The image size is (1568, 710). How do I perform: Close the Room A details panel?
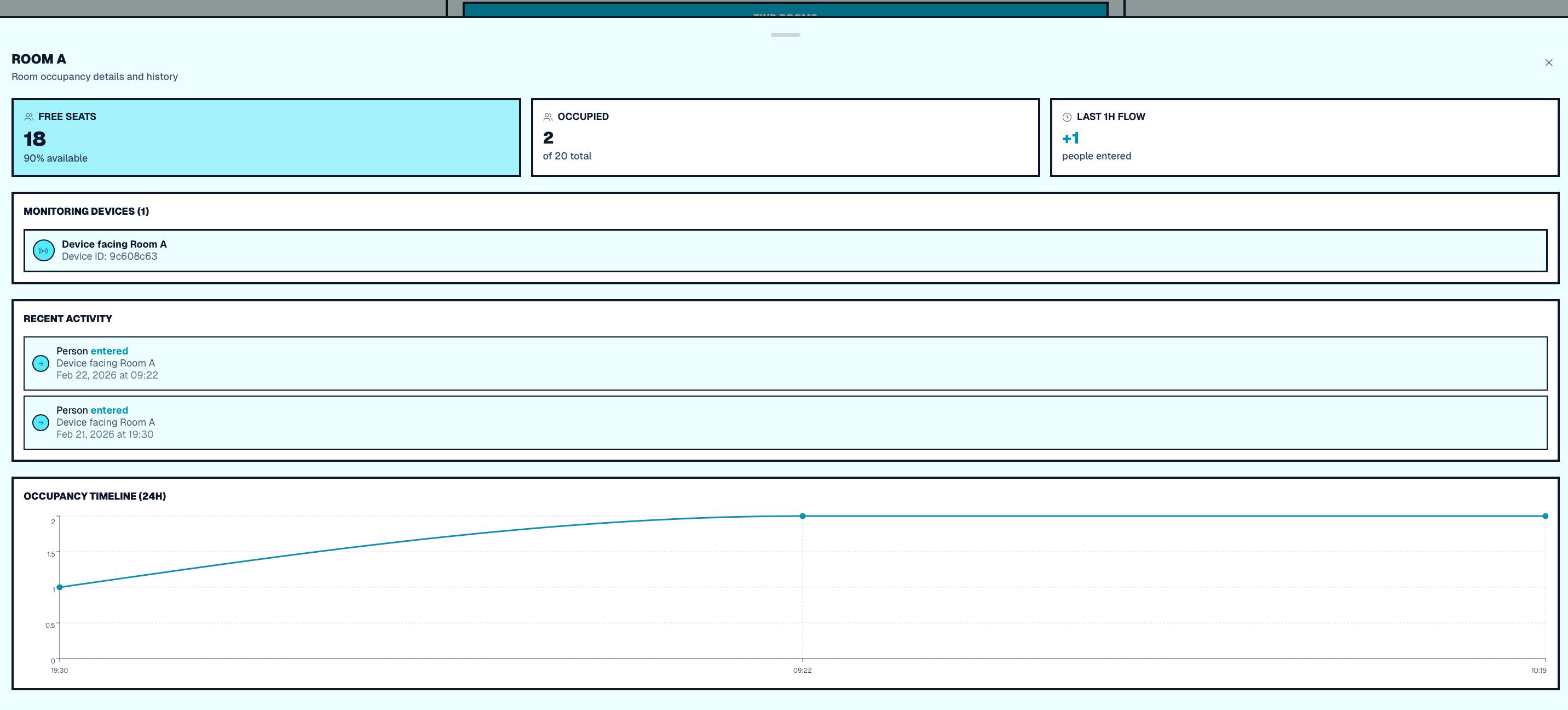[1548, 62]
